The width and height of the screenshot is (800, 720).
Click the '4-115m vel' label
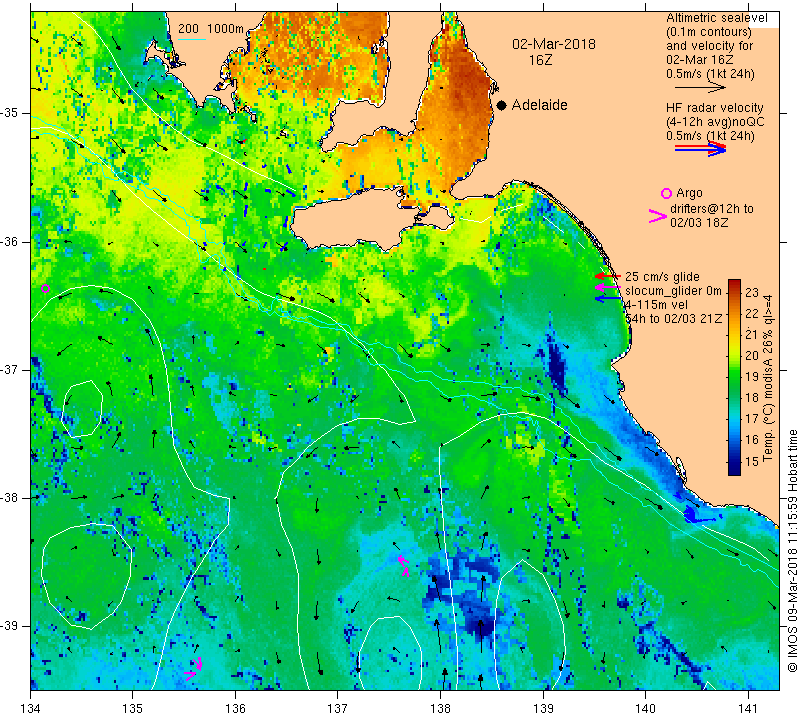pyautogui.click(x=656, y=305)
